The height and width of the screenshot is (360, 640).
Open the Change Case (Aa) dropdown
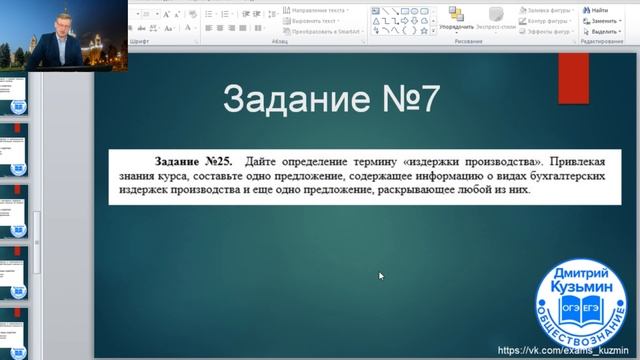click(169, 28)
